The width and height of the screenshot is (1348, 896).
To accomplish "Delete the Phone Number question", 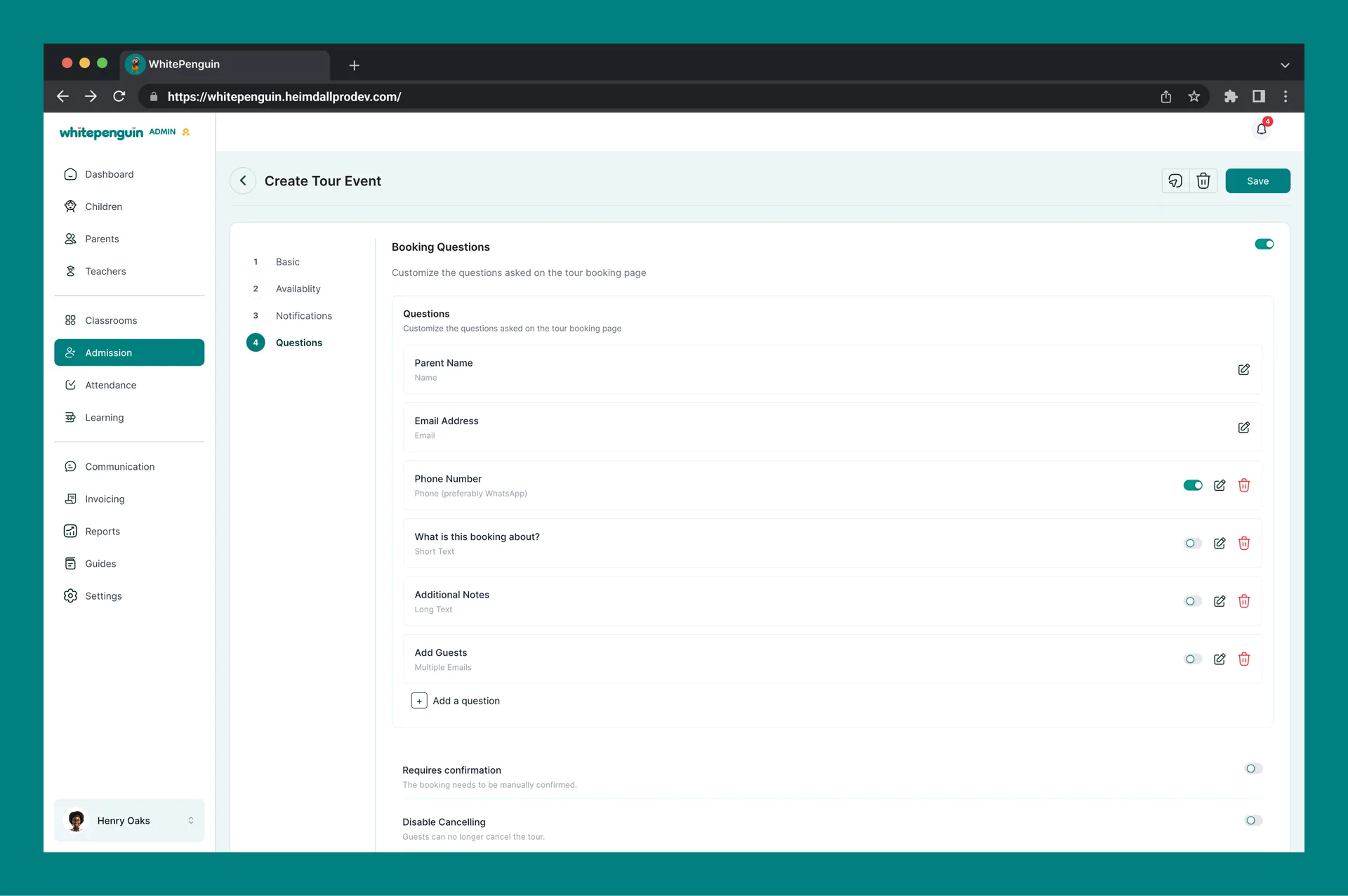I will click(1244, 485).
